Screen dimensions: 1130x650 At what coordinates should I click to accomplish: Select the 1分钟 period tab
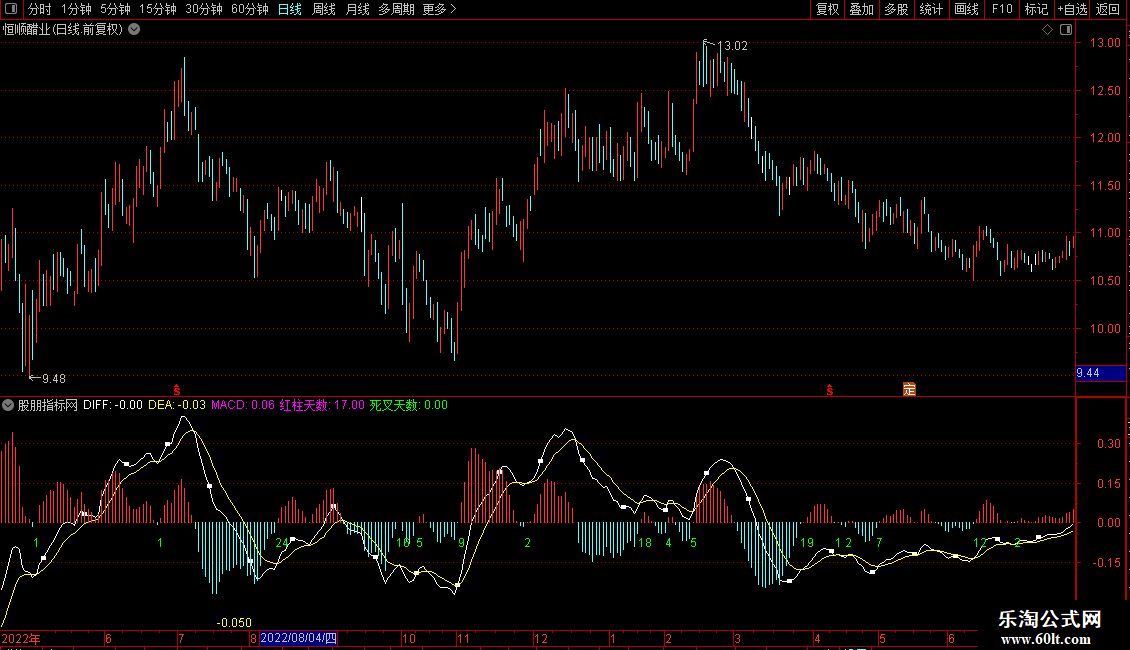pos(76,9)
